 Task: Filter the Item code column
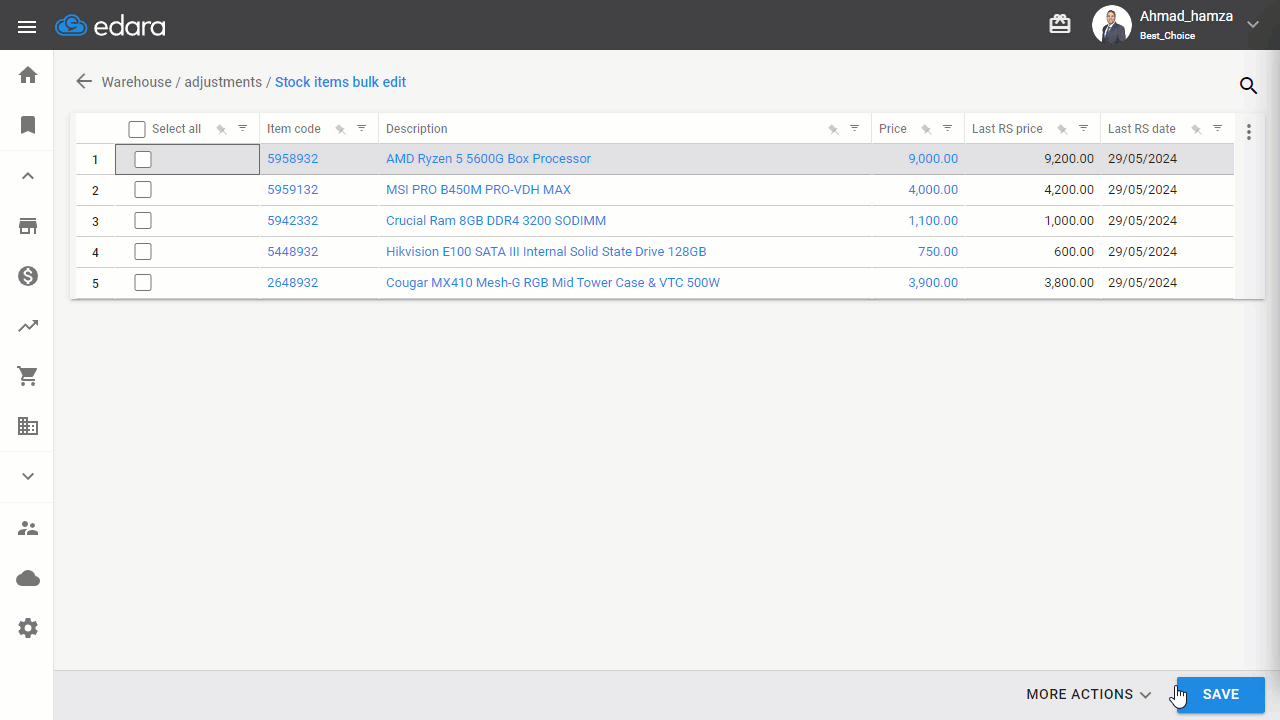click(x=362, y=128)
